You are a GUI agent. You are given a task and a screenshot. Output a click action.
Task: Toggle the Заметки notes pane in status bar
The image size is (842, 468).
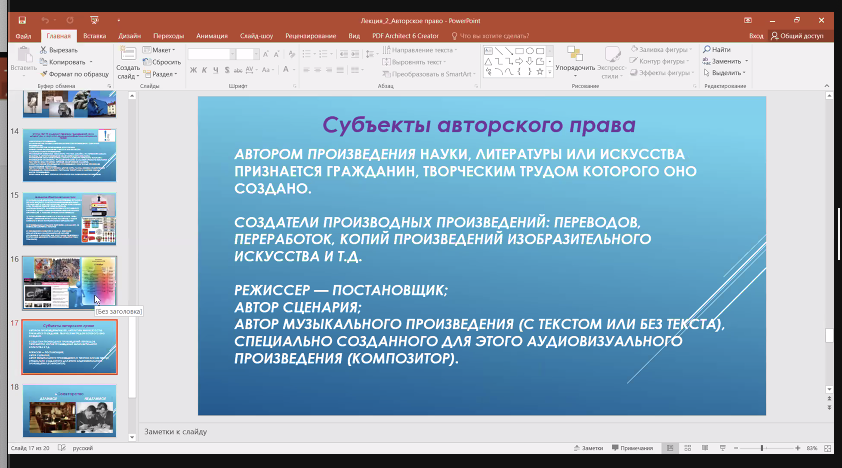589,448
